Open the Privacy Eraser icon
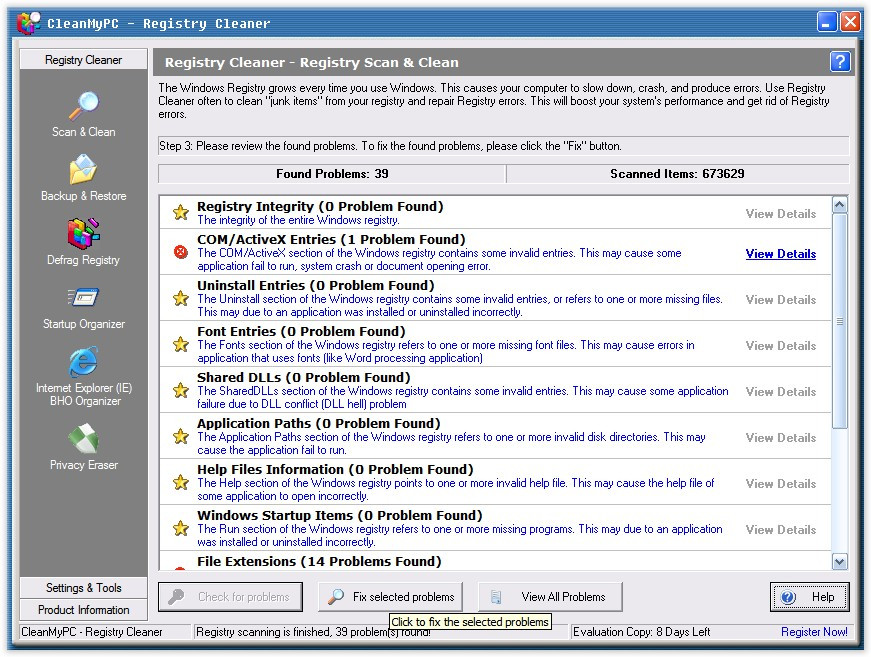The height and width of the screenshot is (657, 871). click(83, 438)
